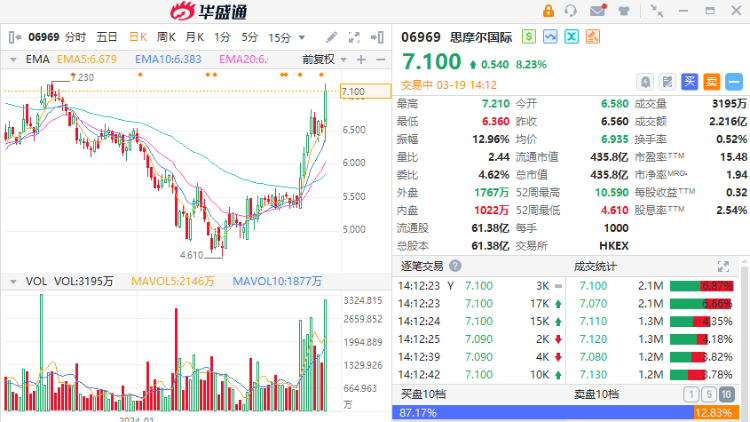Viewport: 750px width, 422px height.
Task: Click the blue 87.17% buy ratio bar
Action: pos(543,412)
